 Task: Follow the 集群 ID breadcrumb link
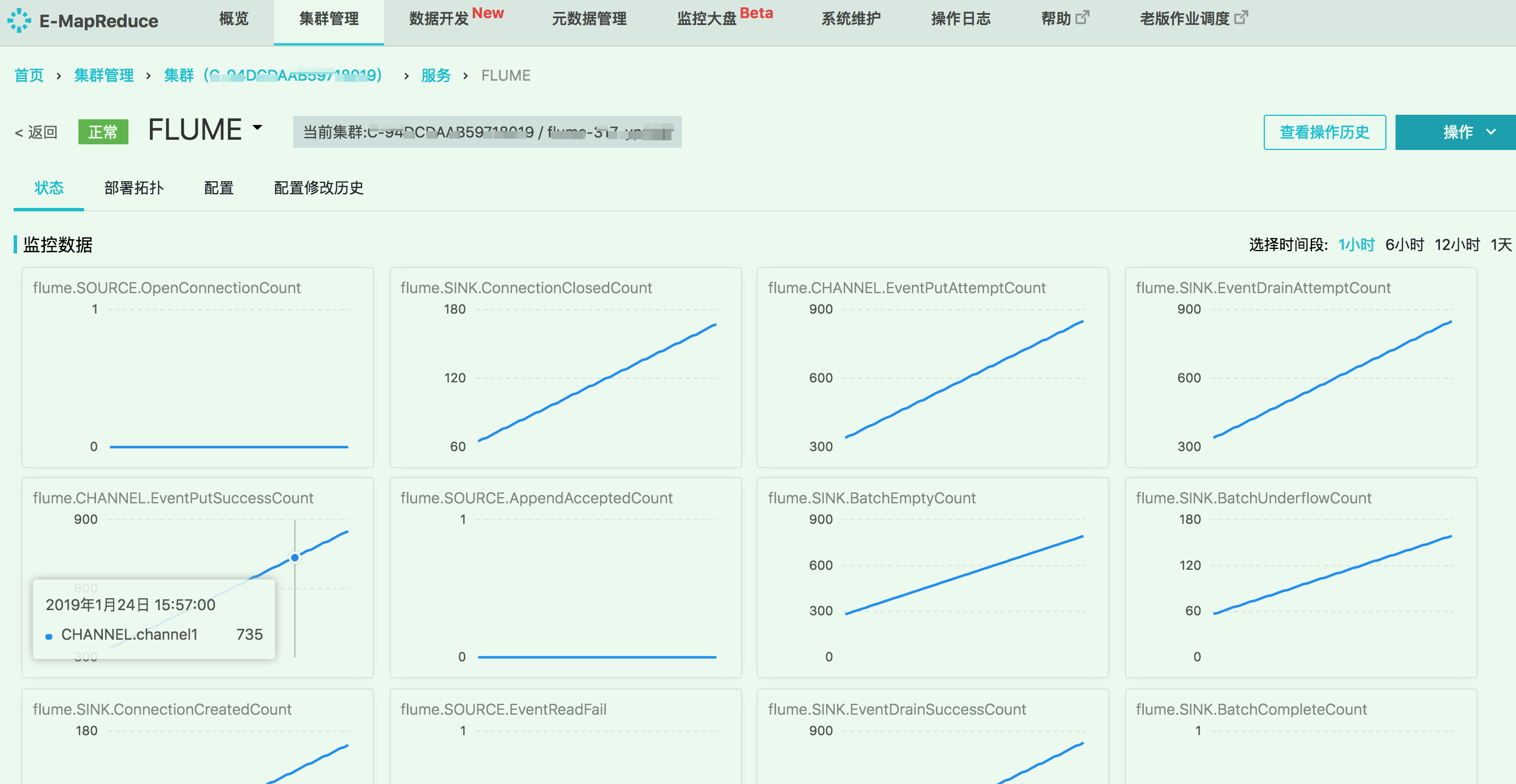tap(273, 76)
